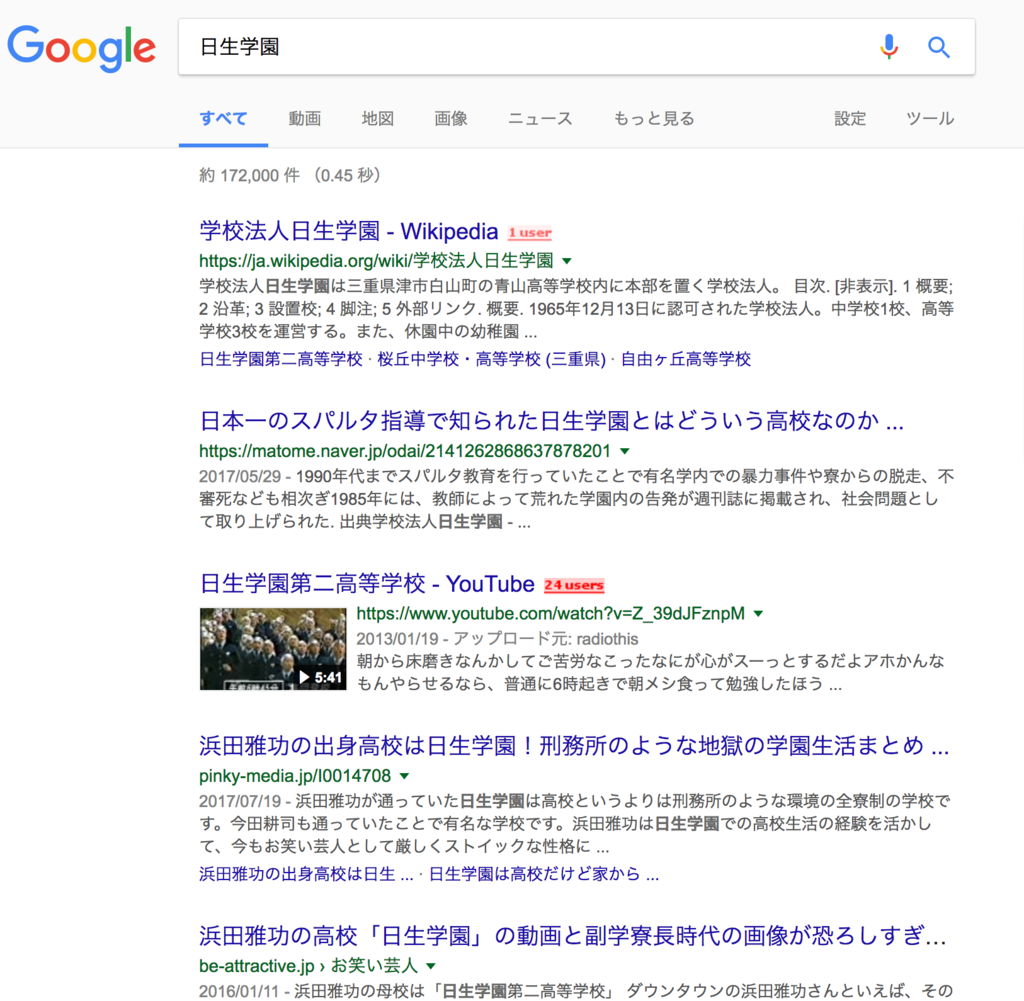Select the 動画 (Videos) search filter
The width and height of the screenshot is (1024, 1001).
click(304, 118)
